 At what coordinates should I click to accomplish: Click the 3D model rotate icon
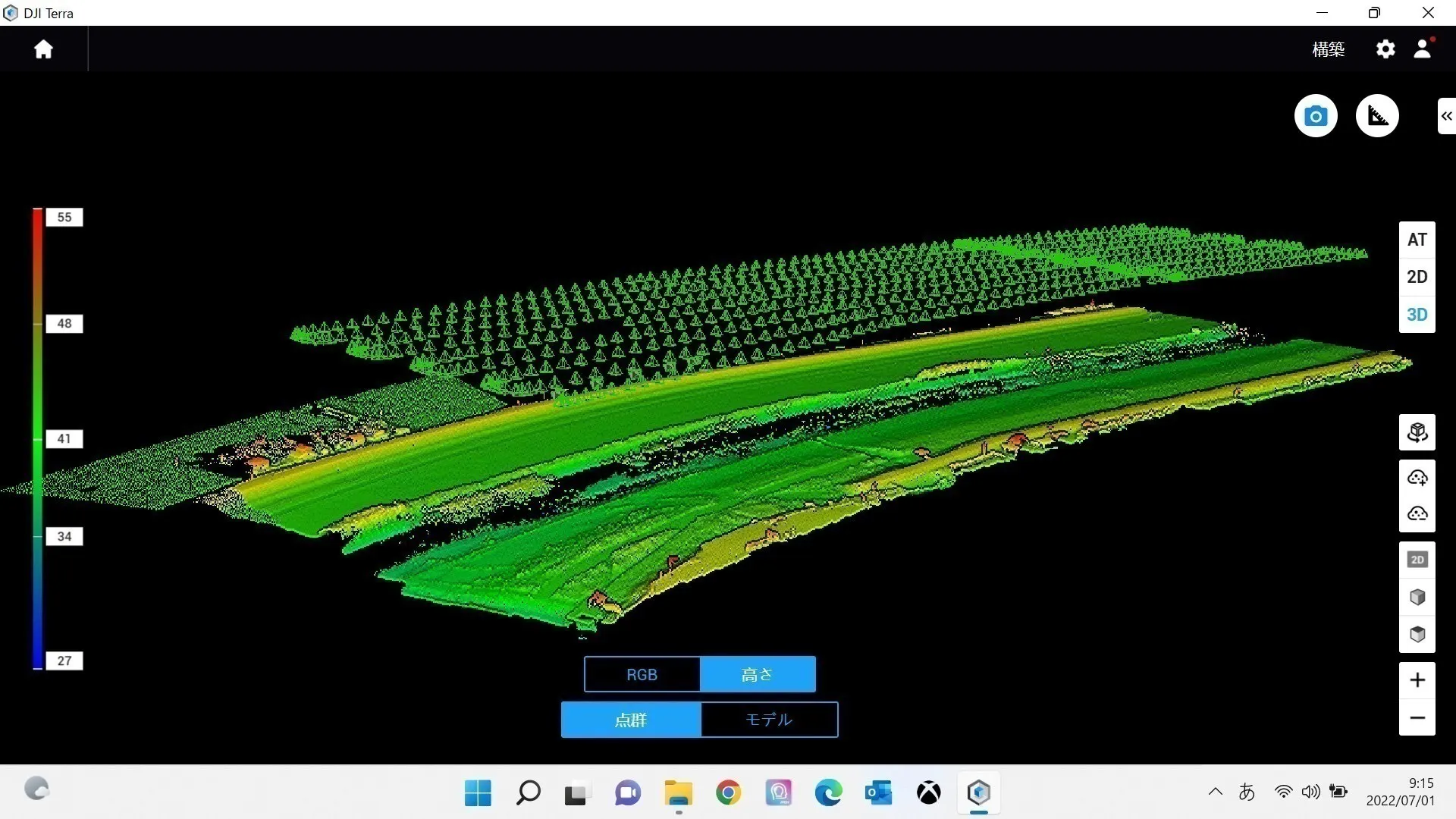click(x=1417, y=433)
